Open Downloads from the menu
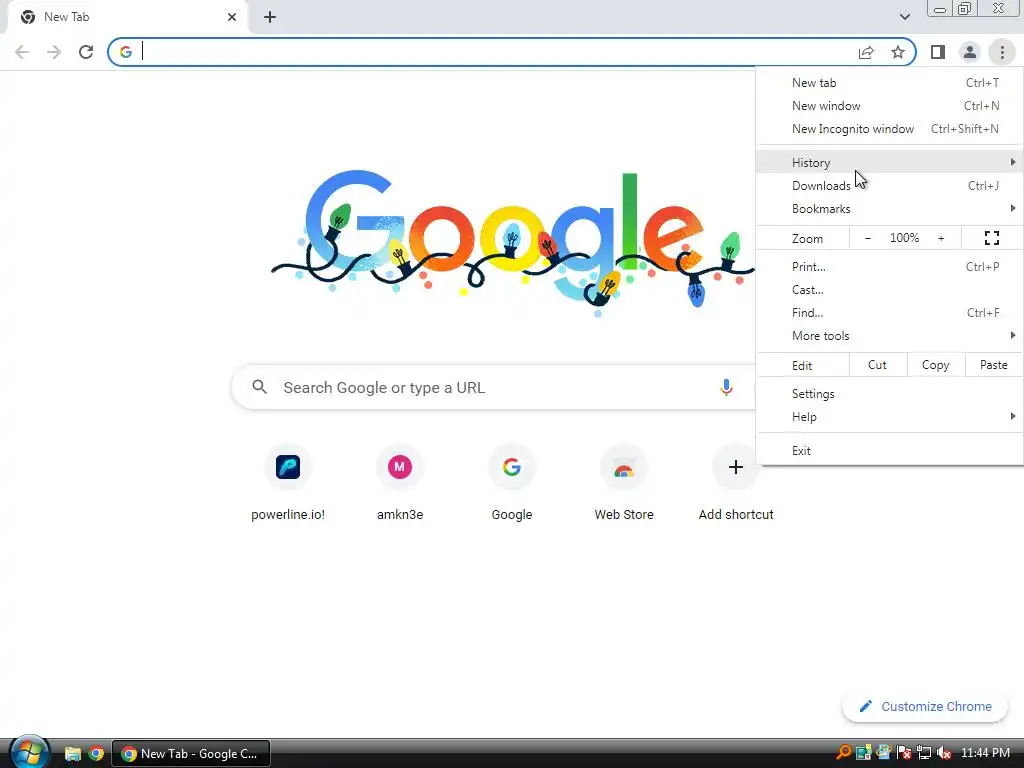 889,185
